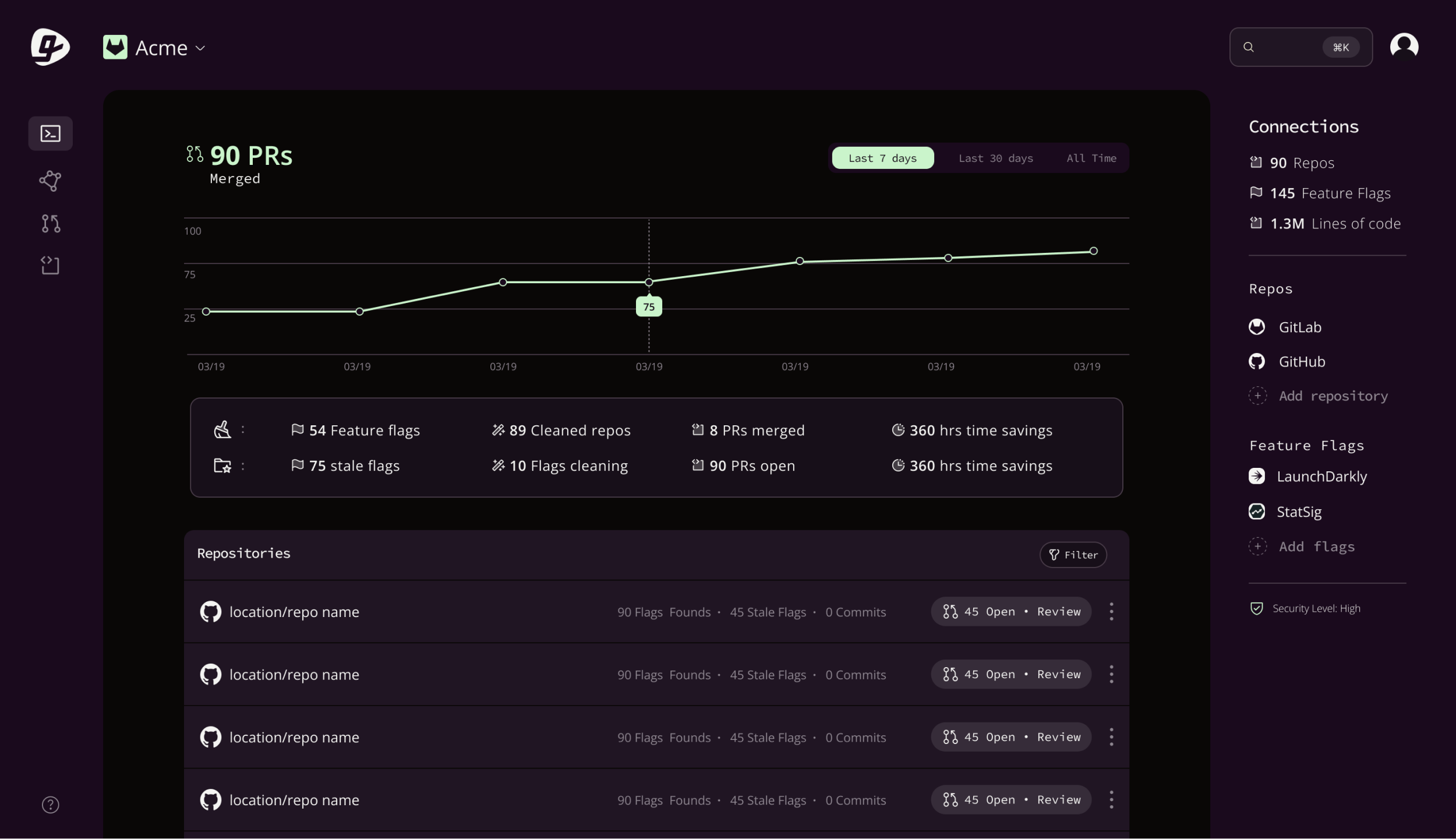1456x839 pixels.
Task: Open the Filter dropdown for Repositories
Action: click(x=1073, y=555)
